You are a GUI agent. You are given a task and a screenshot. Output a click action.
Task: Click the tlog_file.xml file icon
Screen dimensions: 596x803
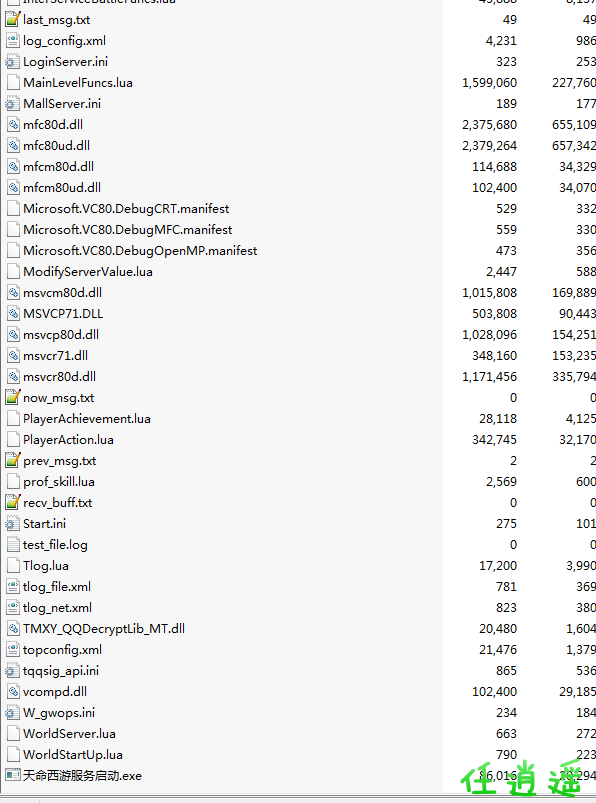[13, 586]
